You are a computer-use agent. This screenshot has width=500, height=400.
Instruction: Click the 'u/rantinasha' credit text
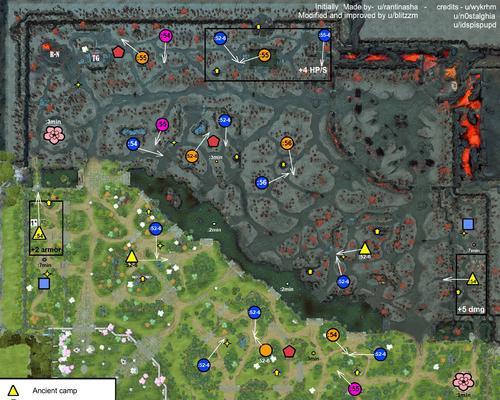click(x=398, y=7)
